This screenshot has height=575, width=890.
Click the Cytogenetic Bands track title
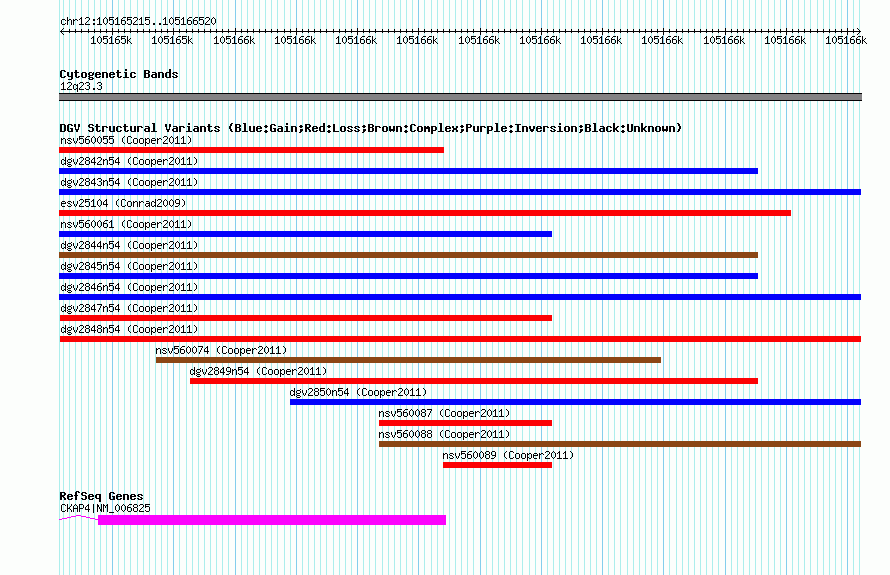(119, 74)
